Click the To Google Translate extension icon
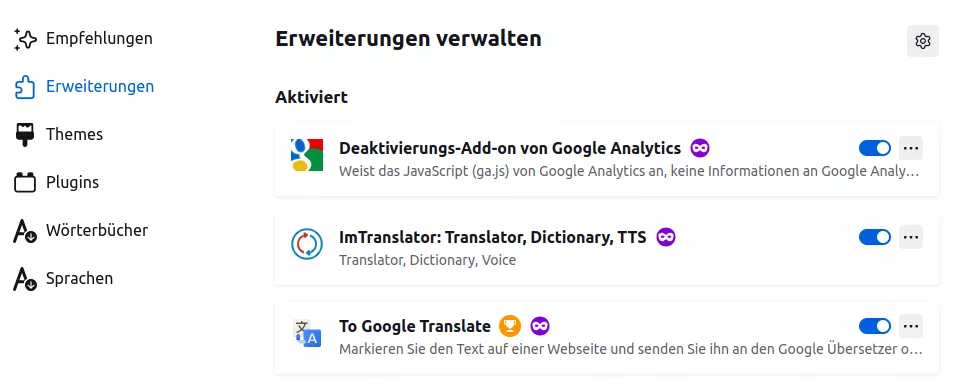Viewport: 961px width, 391px height. pyautogui.click(x=306, y=333)
